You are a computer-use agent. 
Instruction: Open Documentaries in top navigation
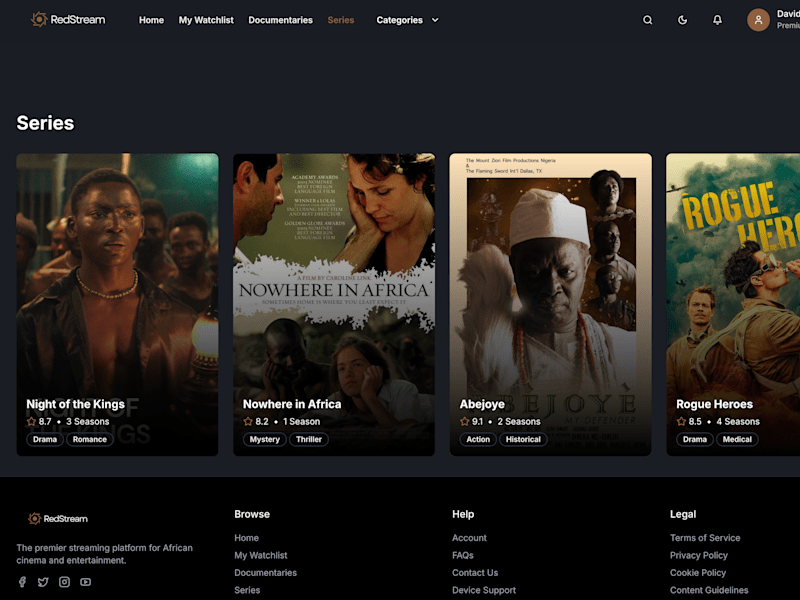(281, 20)
